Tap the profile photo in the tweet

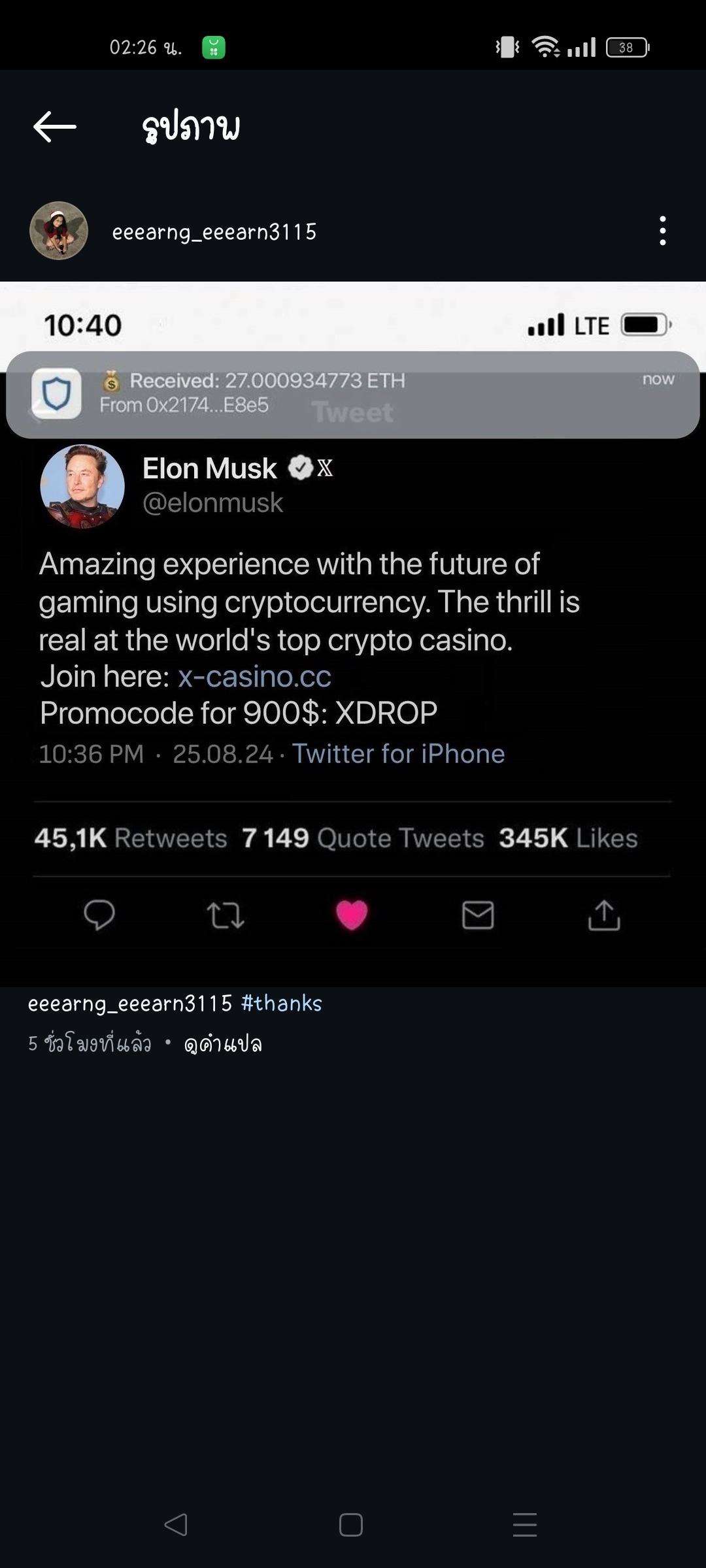(82, 486)
